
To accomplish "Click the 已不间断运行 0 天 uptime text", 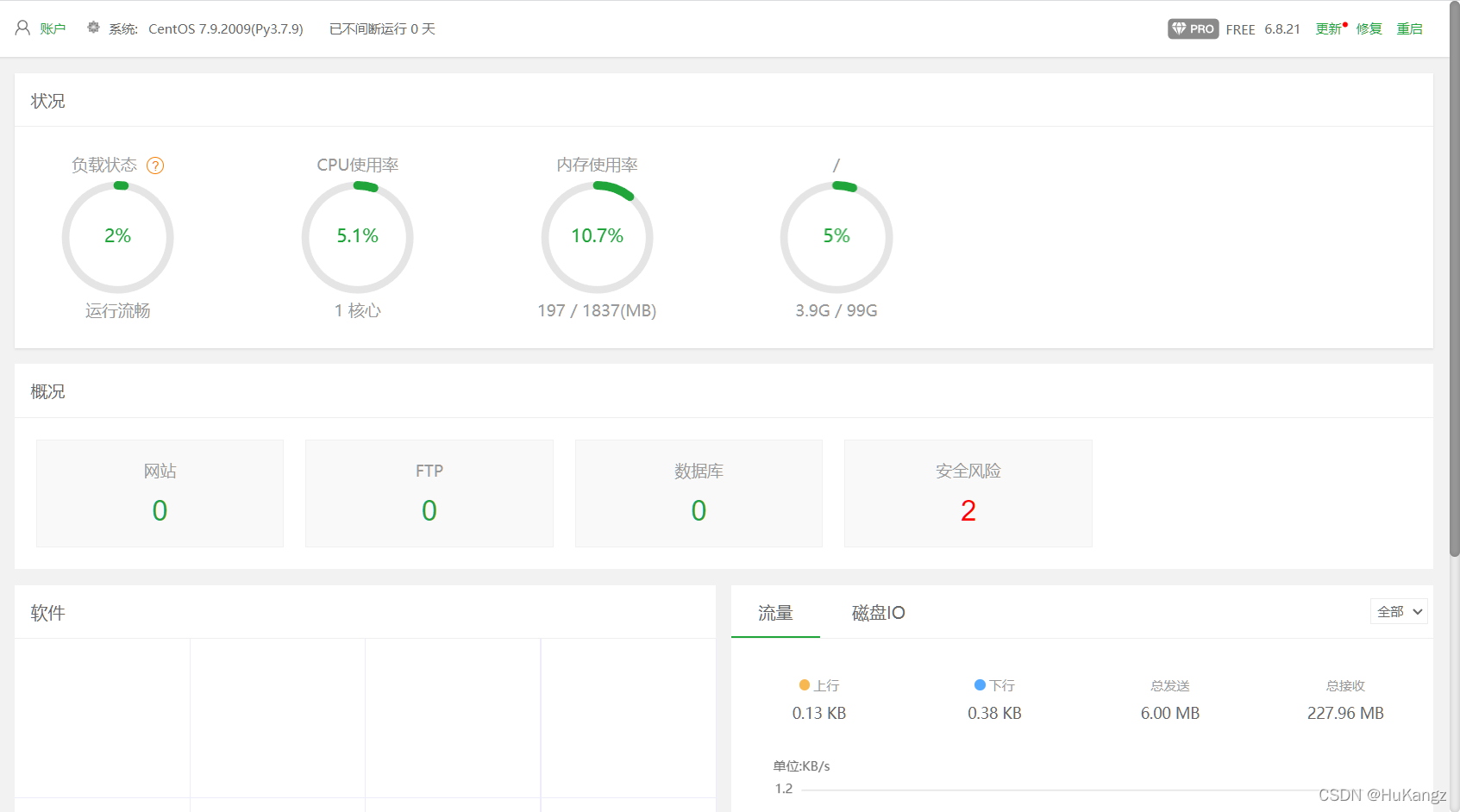I will tap(382, 29).
